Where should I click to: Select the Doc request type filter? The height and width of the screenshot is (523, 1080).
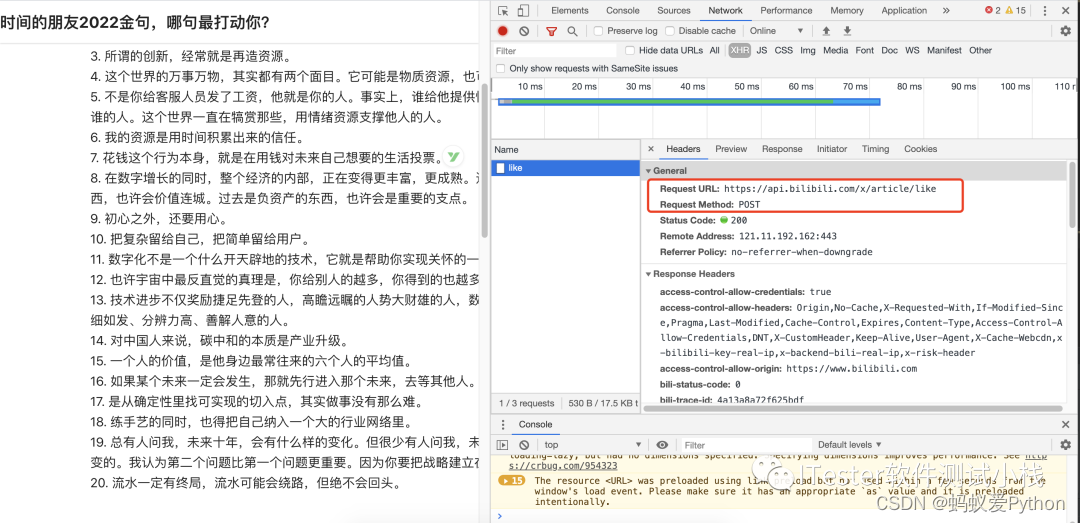coord(889,50)
